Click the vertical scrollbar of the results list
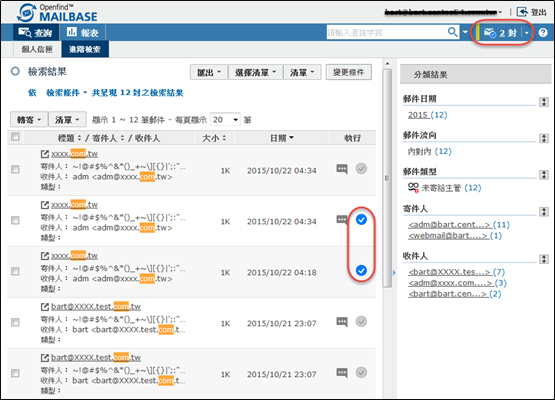Screen dimensions: 555x400 (x=387, y=178)
